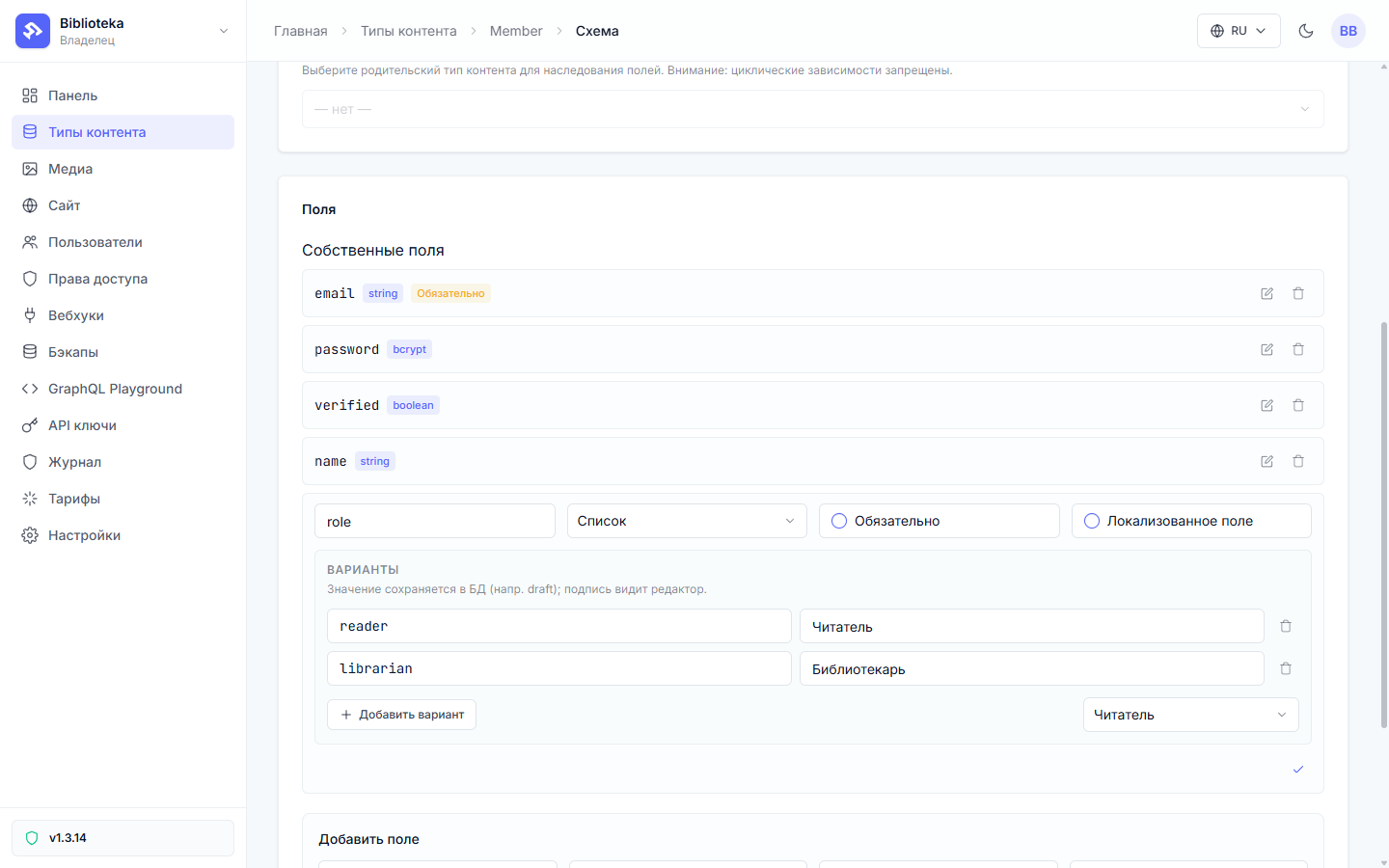The width and height of the screenshot is (1389, 868).
Task: Click Добавить вариант button
Action: tap(401, 715)
